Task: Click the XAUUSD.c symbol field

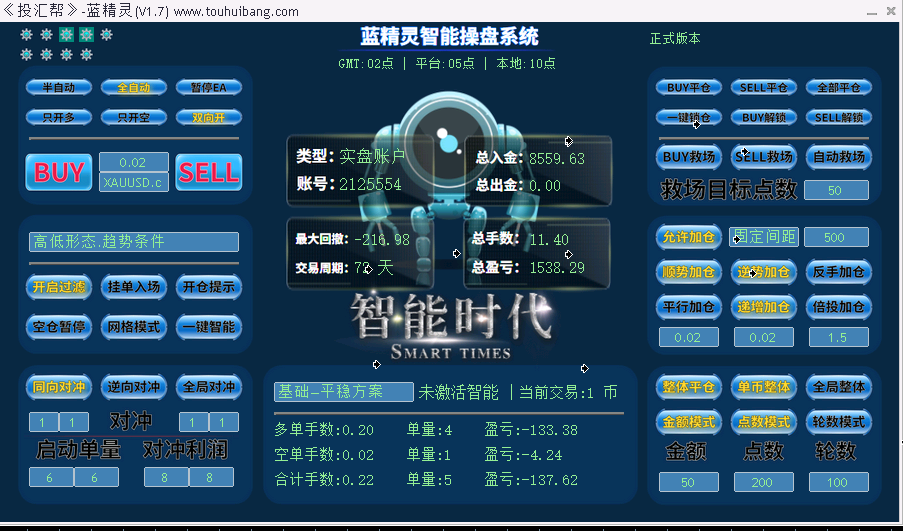Action: pyautogui.click(x=134, y=183)
